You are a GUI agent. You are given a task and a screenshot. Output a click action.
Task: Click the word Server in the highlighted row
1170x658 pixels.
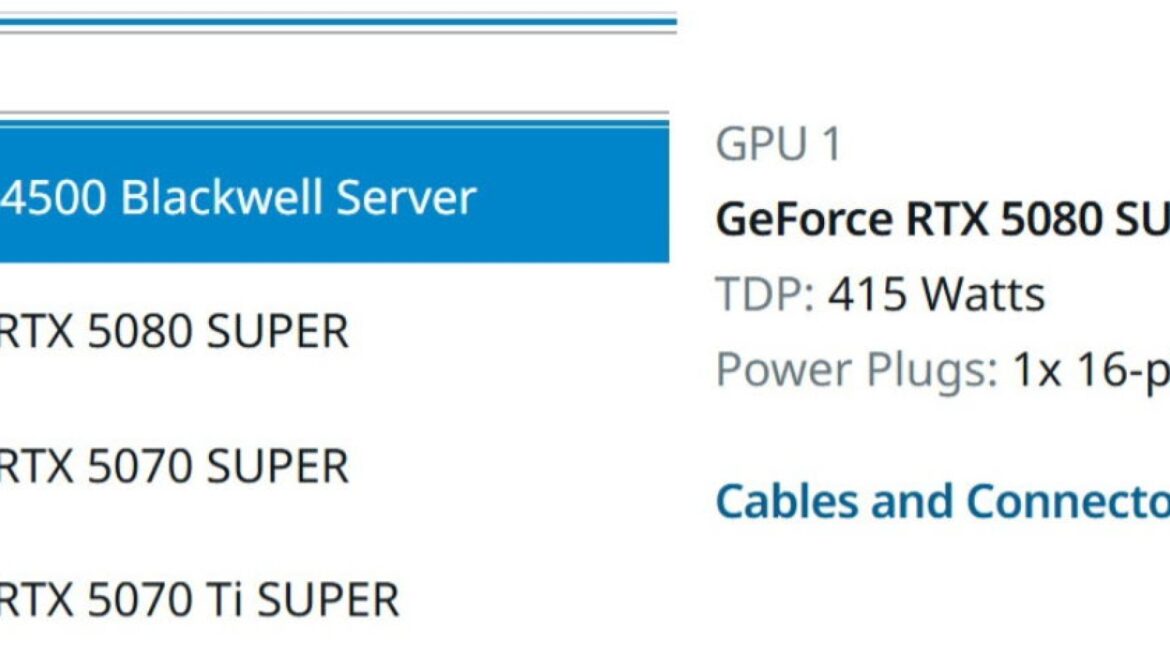(x=406, y=197)
